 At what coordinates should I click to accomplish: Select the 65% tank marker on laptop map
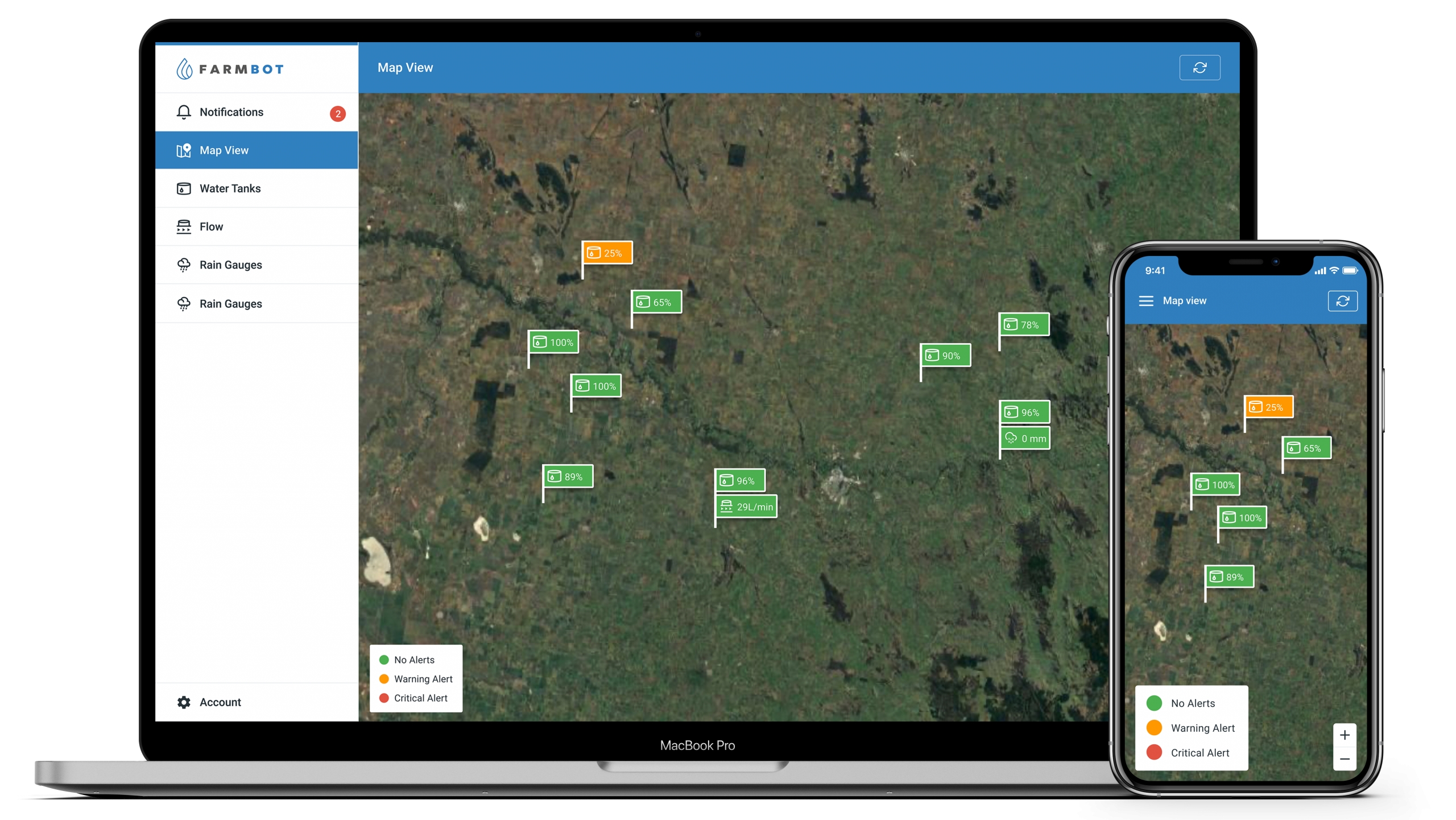point(656,302)
